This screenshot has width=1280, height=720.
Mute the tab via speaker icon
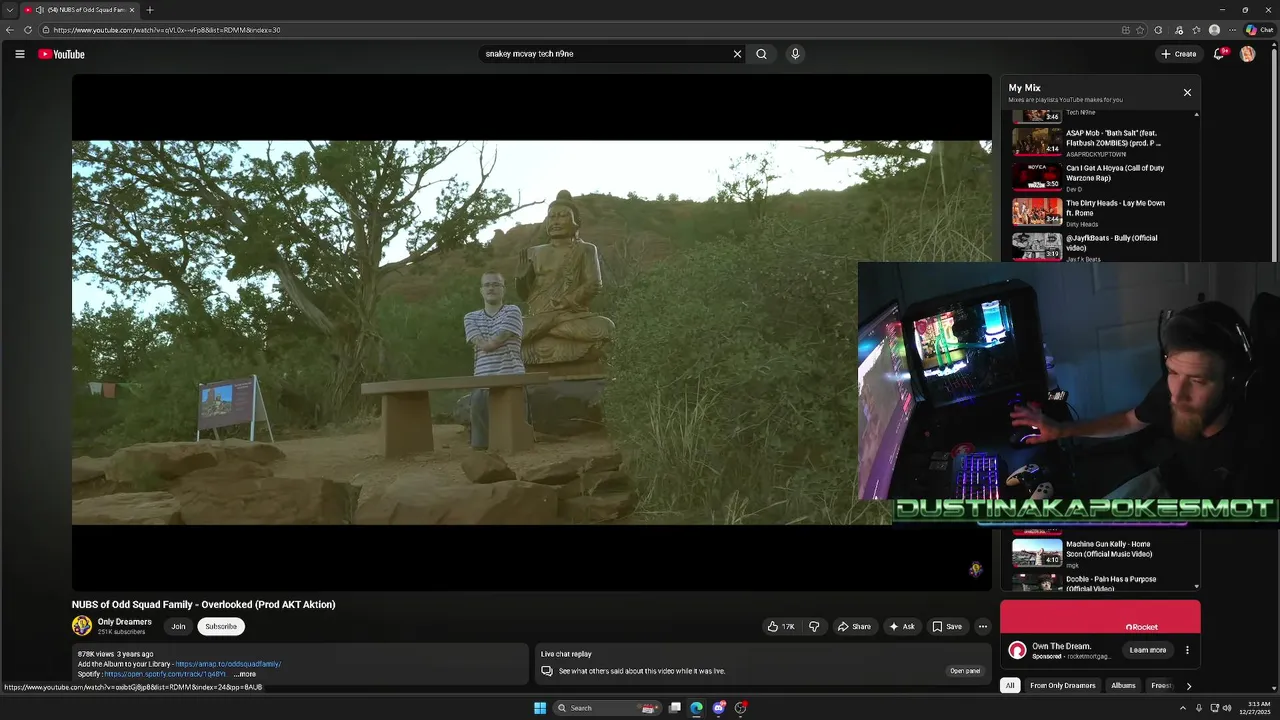point(39,10)
